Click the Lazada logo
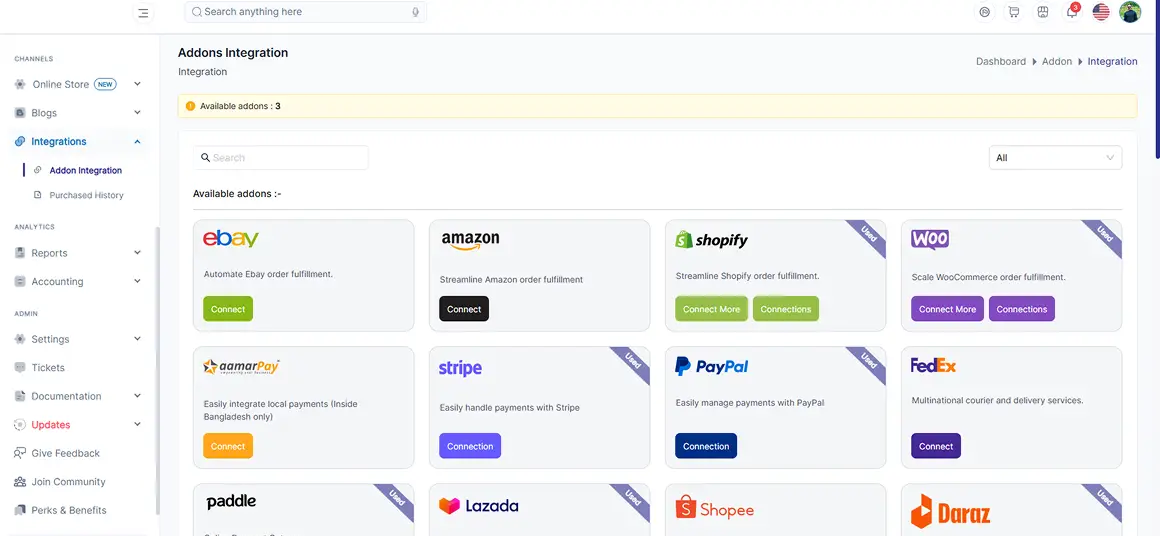Screen dimensions: 1160x536 [x=479, y=506]
